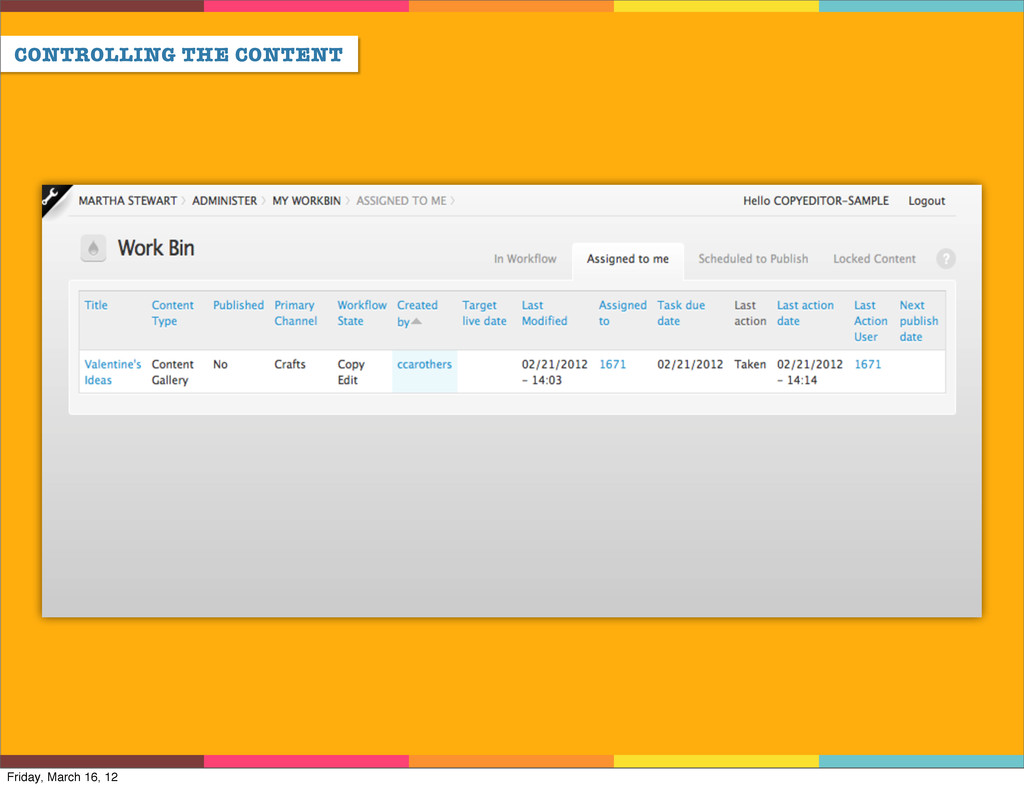Open the Locked Content tab

pos(874,259)
